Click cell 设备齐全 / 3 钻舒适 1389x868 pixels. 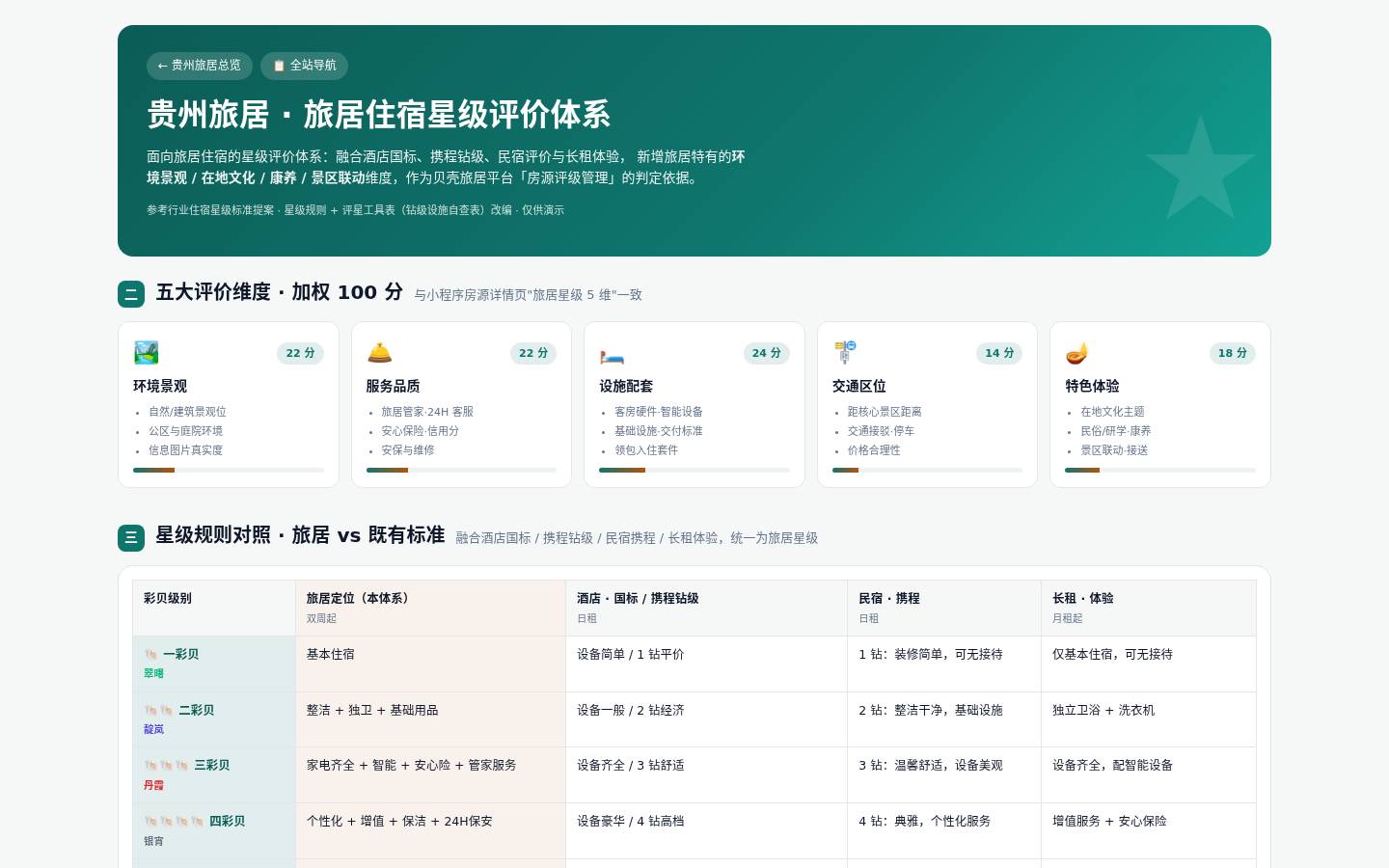pyautogui.click(x=706, y=775)
